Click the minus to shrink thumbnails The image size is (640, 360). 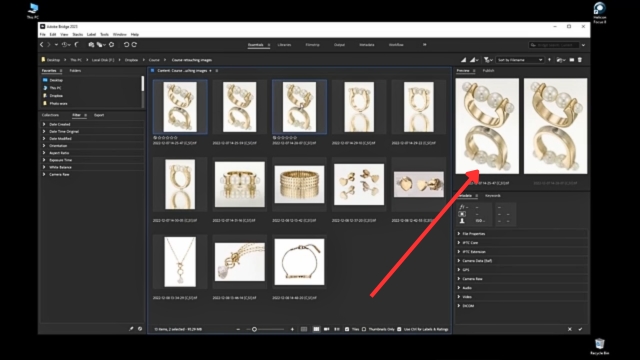pos(238,329)
